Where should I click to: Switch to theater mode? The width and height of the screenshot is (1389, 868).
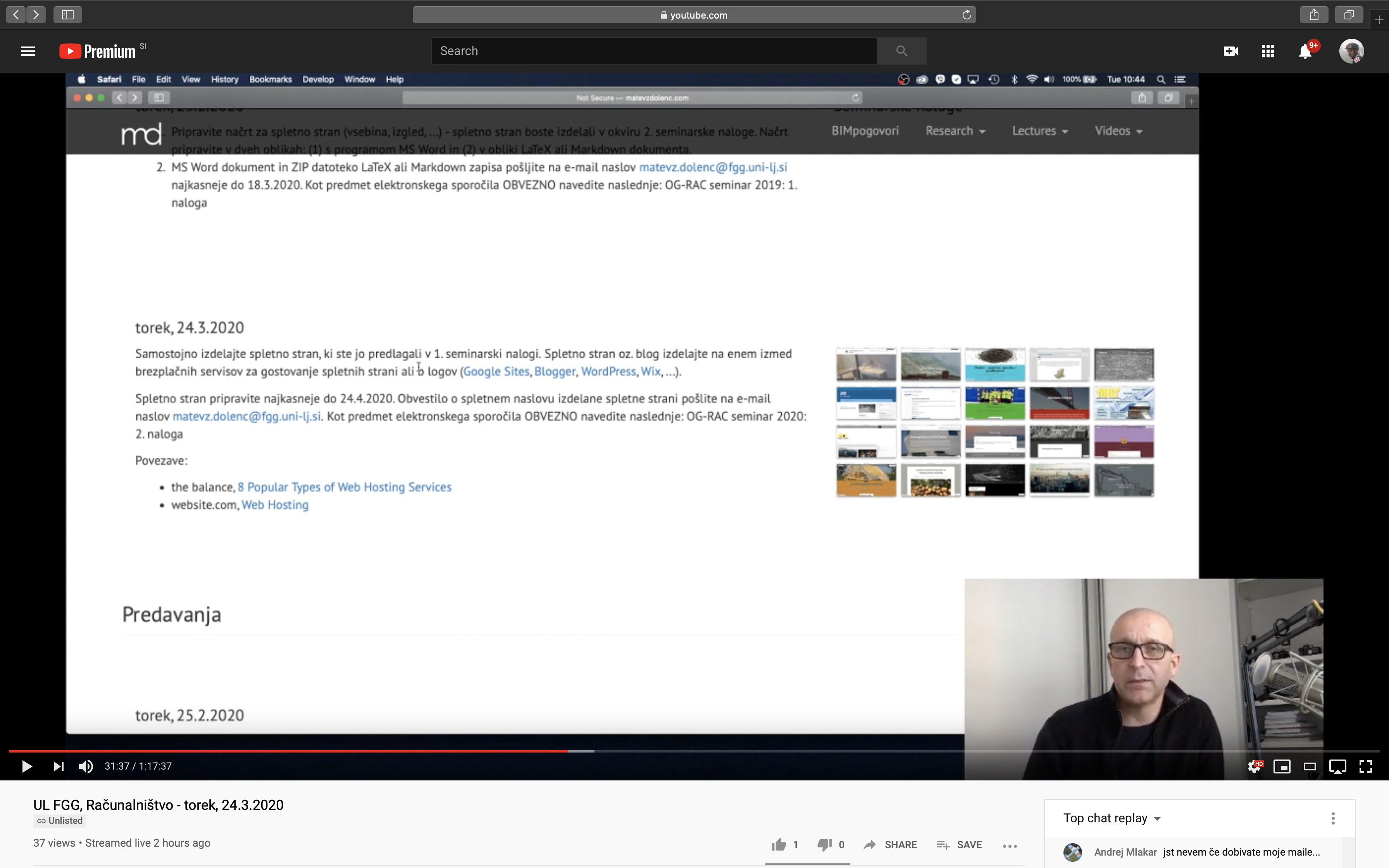[x=1310, y=766]
